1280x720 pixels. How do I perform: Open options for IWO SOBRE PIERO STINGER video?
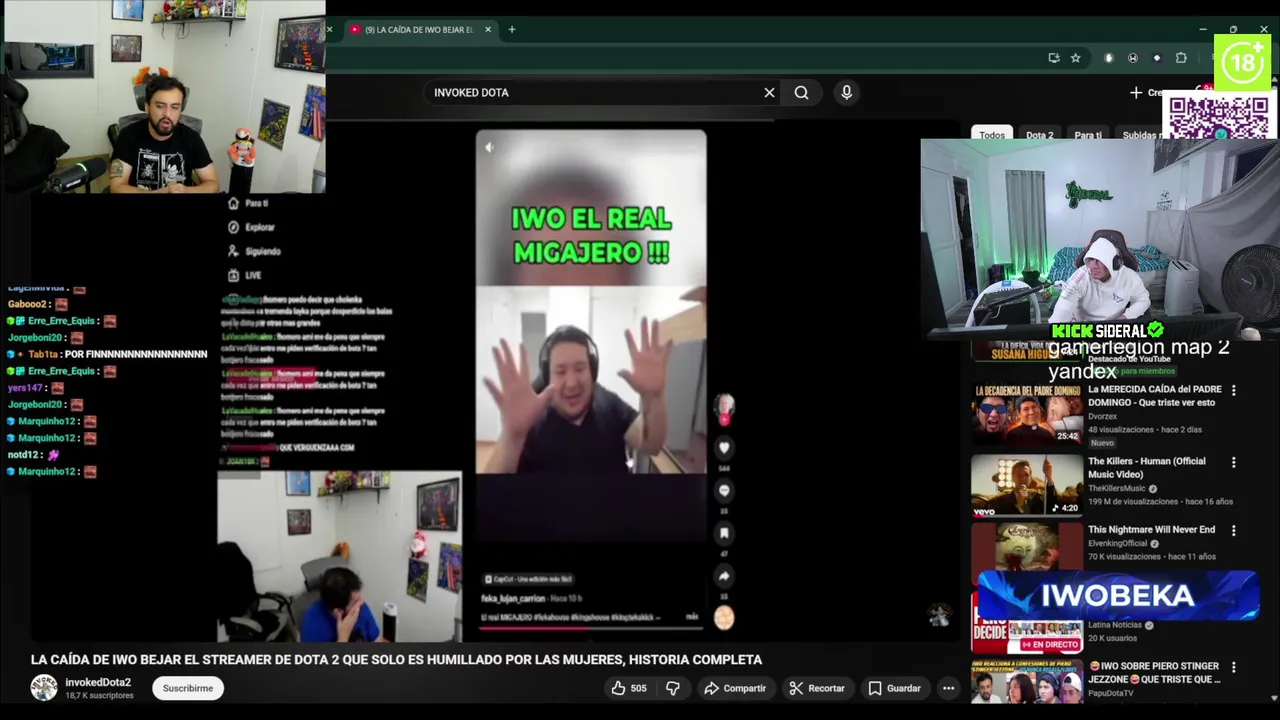click(1233, 667)
